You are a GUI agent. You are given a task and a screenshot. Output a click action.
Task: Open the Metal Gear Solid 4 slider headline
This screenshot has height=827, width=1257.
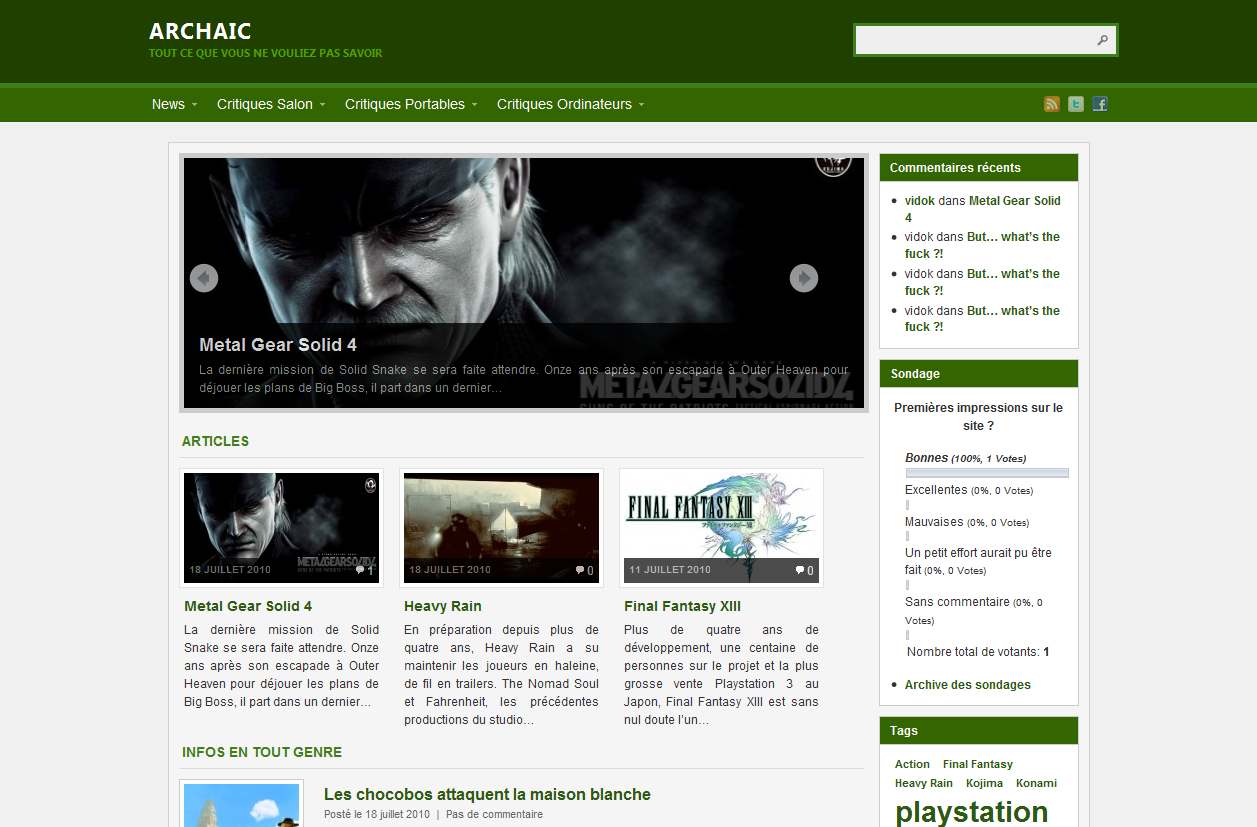278,345
